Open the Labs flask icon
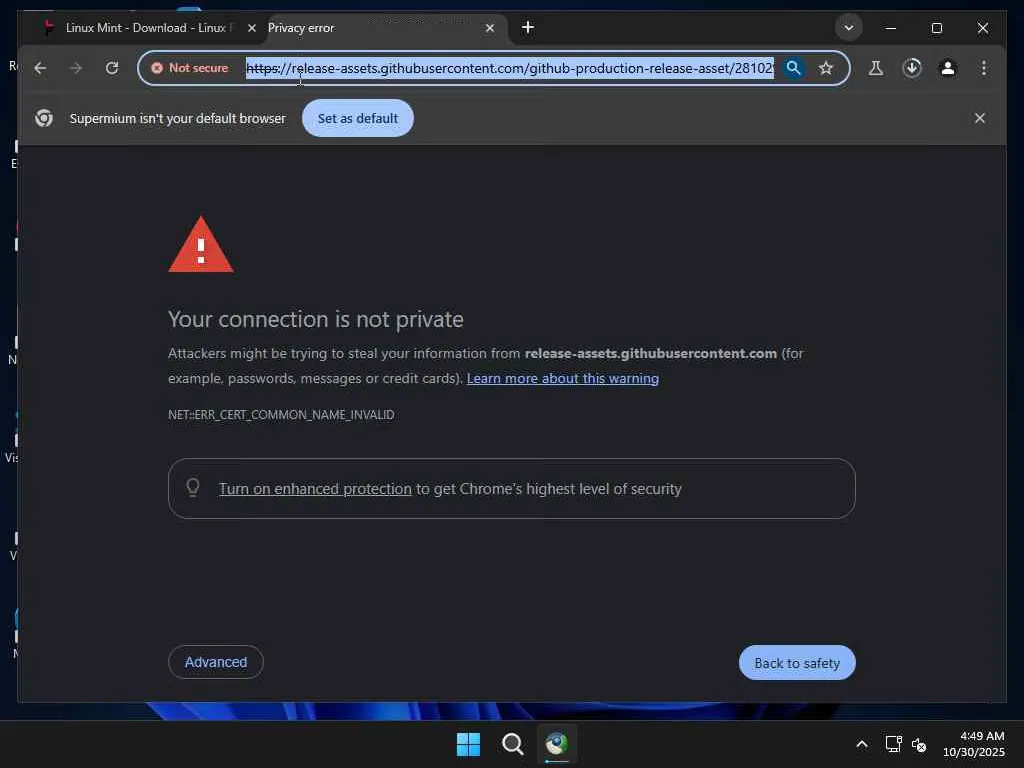The width and height of the screenshot is (1024, 768). click(876, 68)
